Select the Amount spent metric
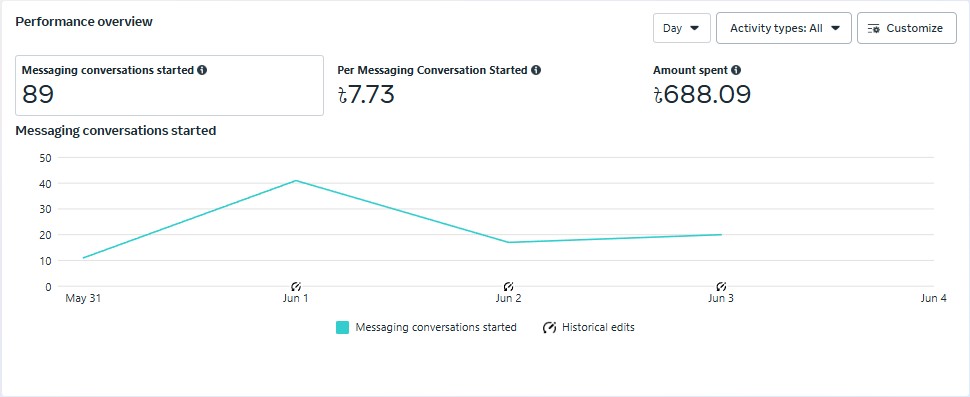 (702, 86)
